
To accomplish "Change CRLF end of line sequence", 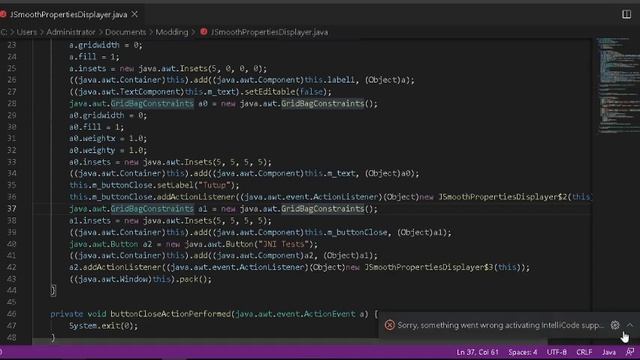I will tap(584, 352).
